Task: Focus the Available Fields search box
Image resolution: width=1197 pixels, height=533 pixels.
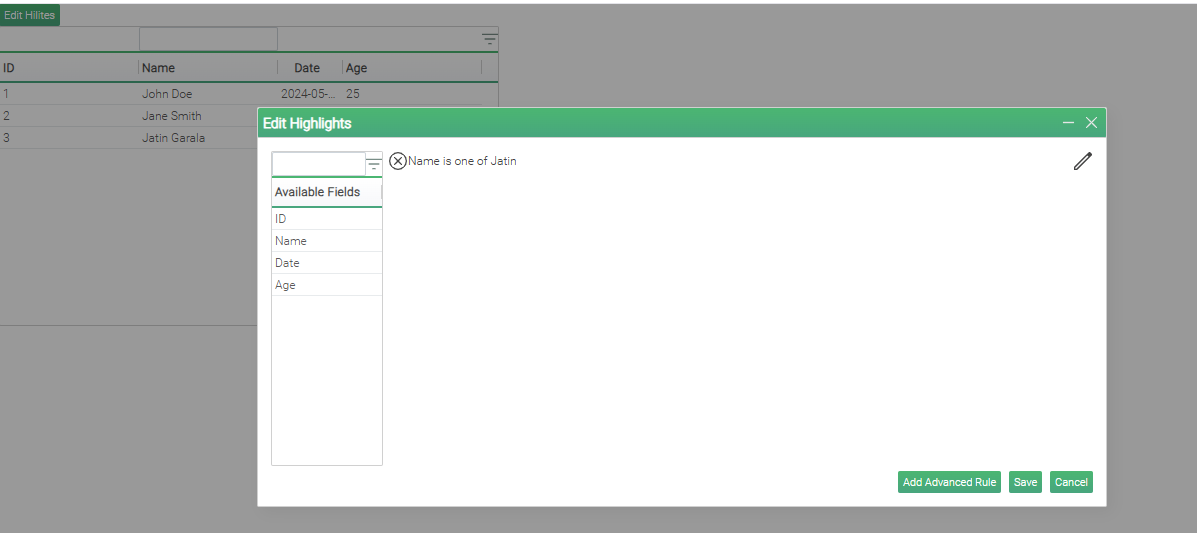Action: click(319, 164)
